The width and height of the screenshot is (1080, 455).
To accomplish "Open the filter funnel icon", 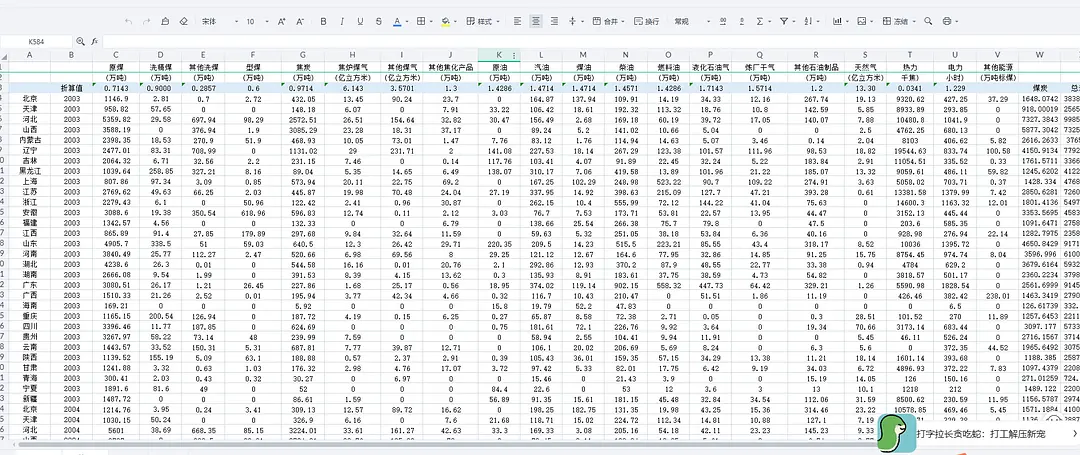I will pyautogui.click(x=784, y=21).
